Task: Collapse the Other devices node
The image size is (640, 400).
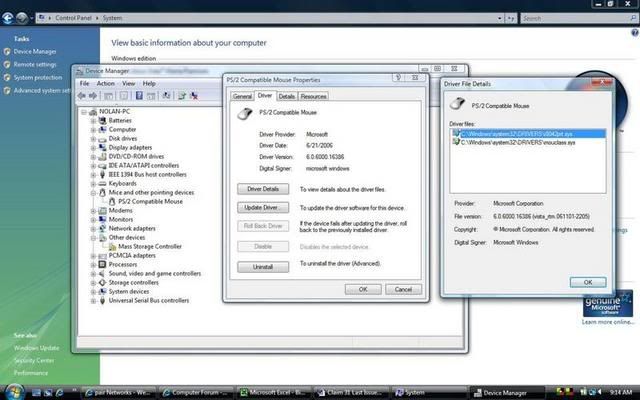Action: pyautogui.click(x=93, y=238)
